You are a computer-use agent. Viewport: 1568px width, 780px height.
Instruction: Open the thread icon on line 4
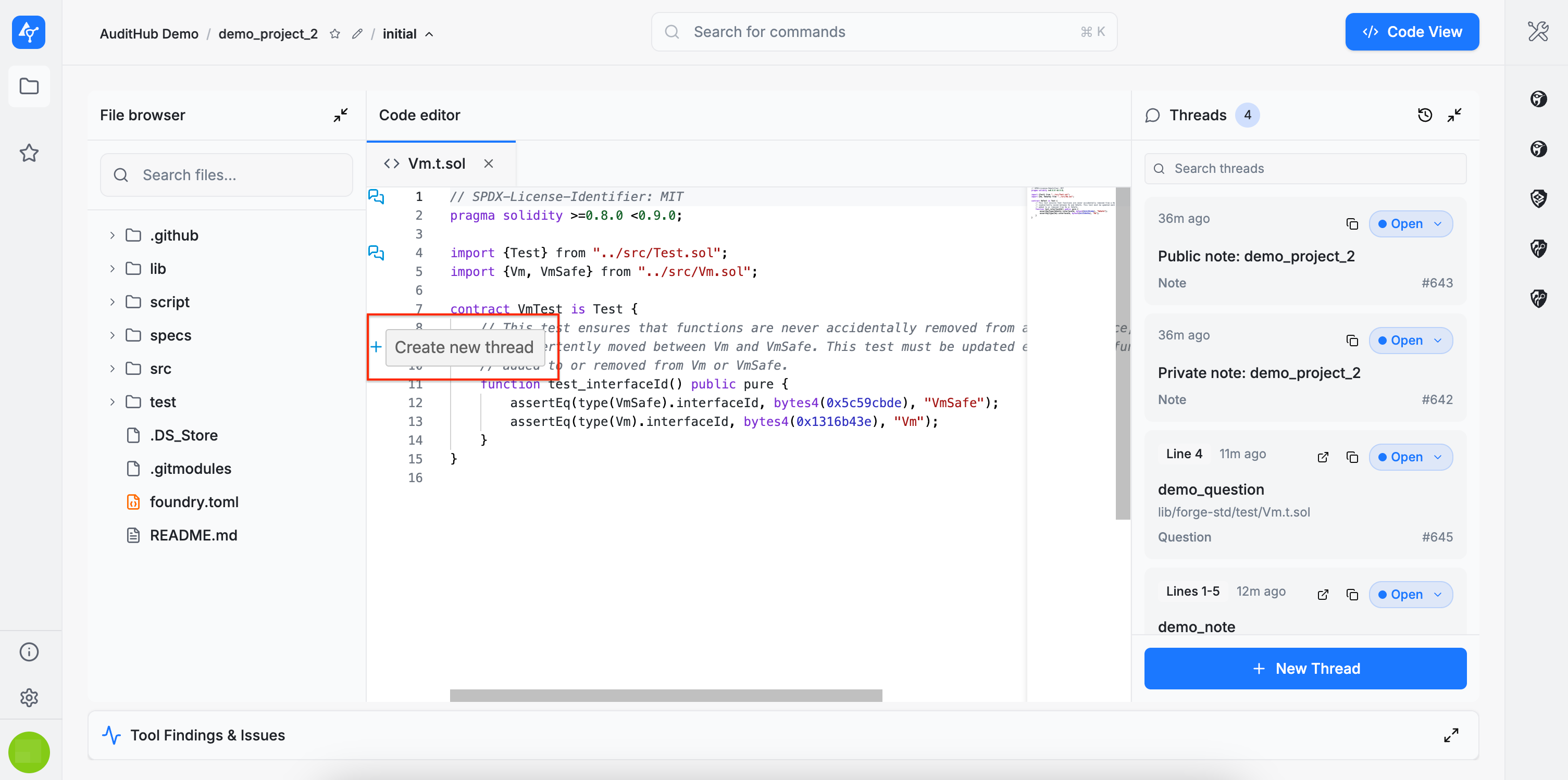click(376, 253)
